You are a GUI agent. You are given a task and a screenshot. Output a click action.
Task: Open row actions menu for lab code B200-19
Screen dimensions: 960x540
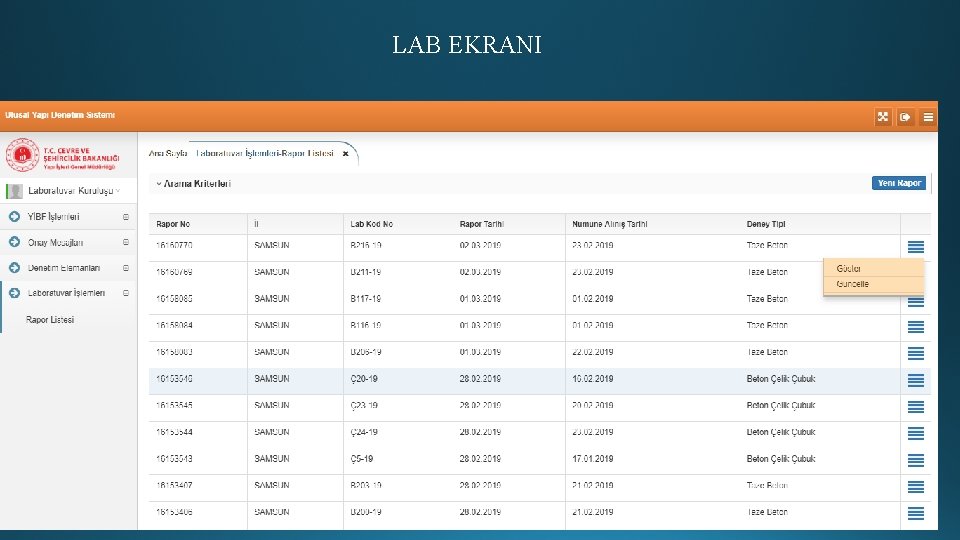(x=916, y=513)
